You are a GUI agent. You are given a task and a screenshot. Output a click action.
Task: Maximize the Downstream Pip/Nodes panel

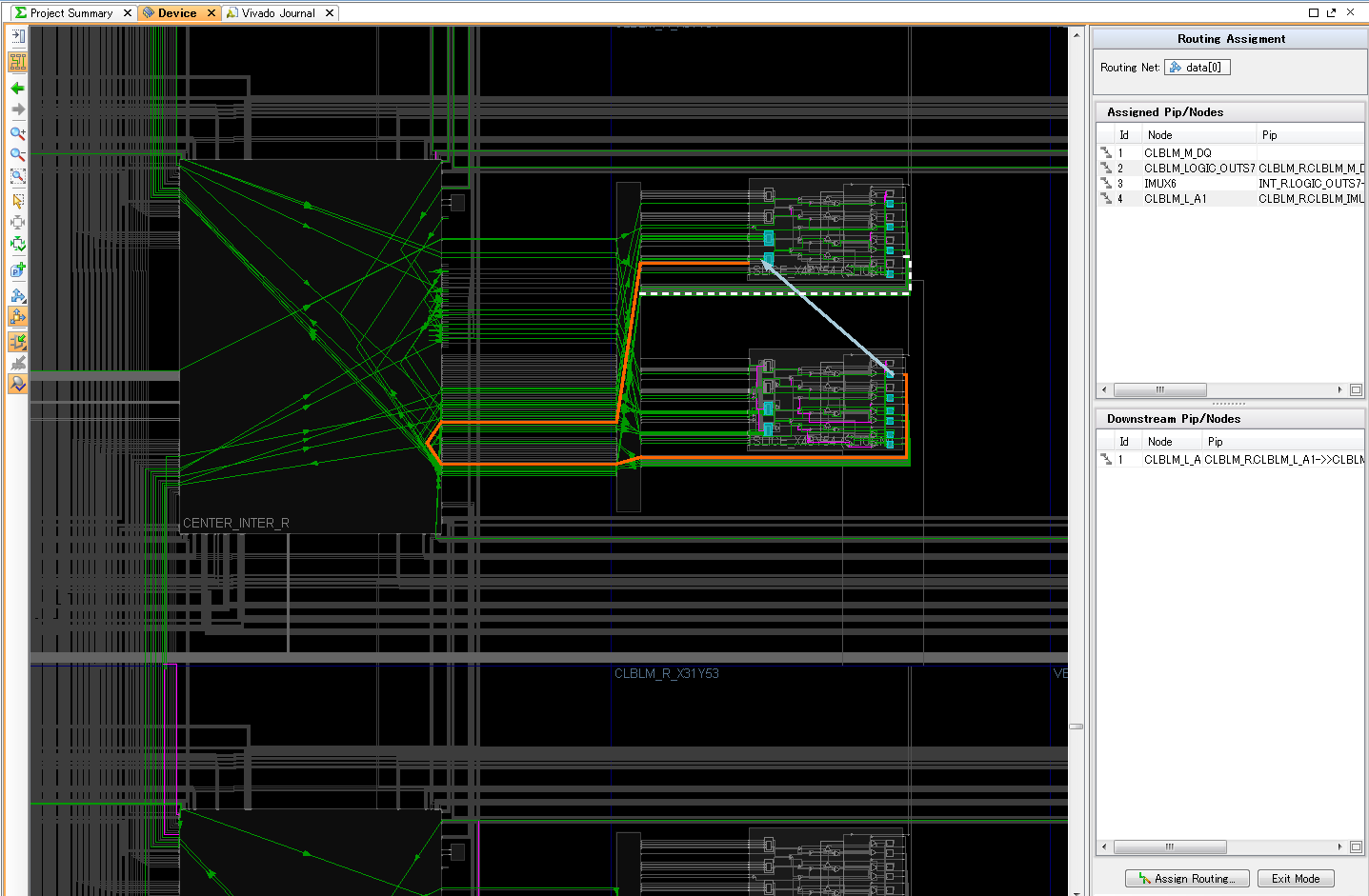coord(1356,846)
